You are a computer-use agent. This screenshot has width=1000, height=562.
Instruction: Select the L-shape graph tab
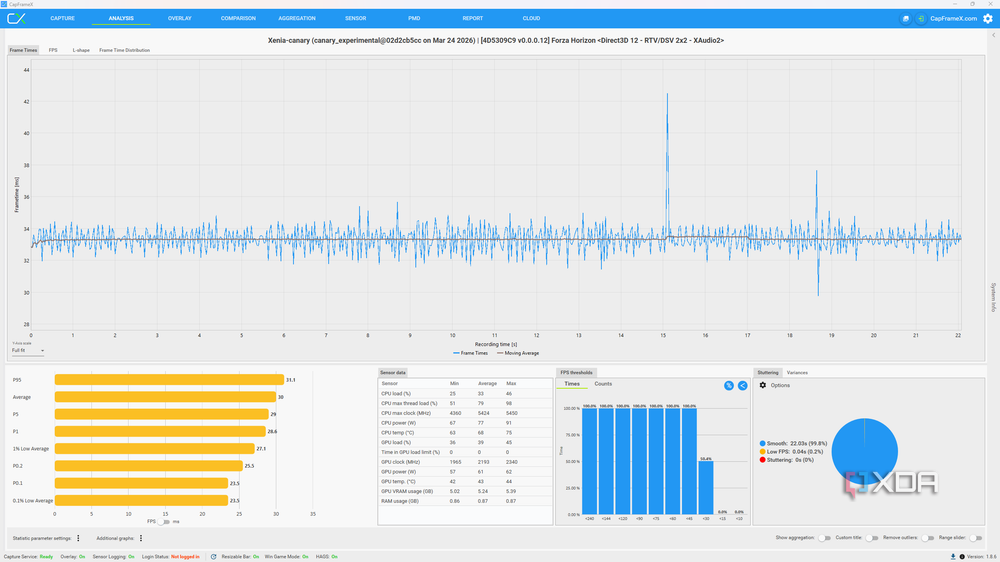[81, 50]
